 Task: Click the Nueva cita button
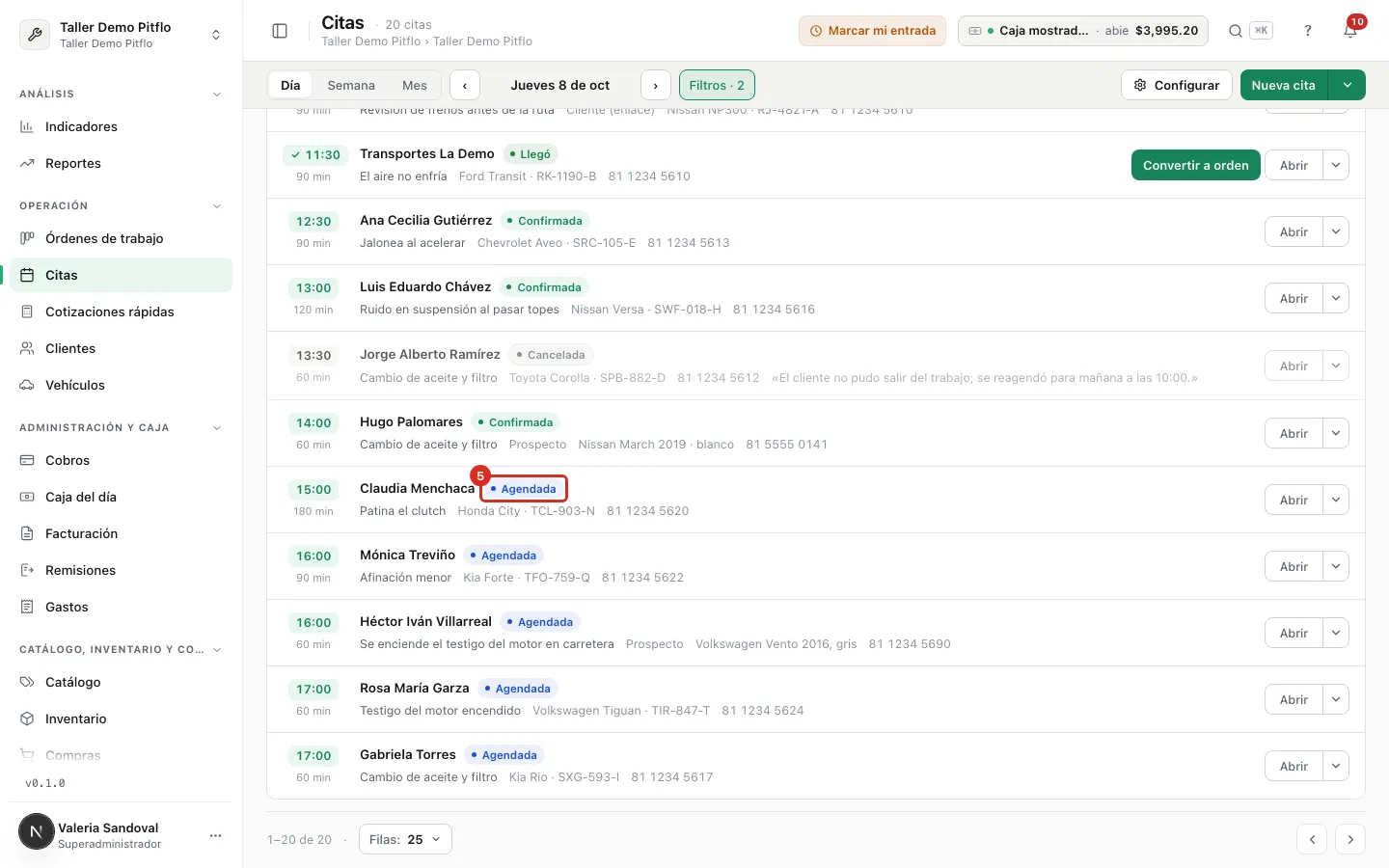click(x=1284, y=85)
